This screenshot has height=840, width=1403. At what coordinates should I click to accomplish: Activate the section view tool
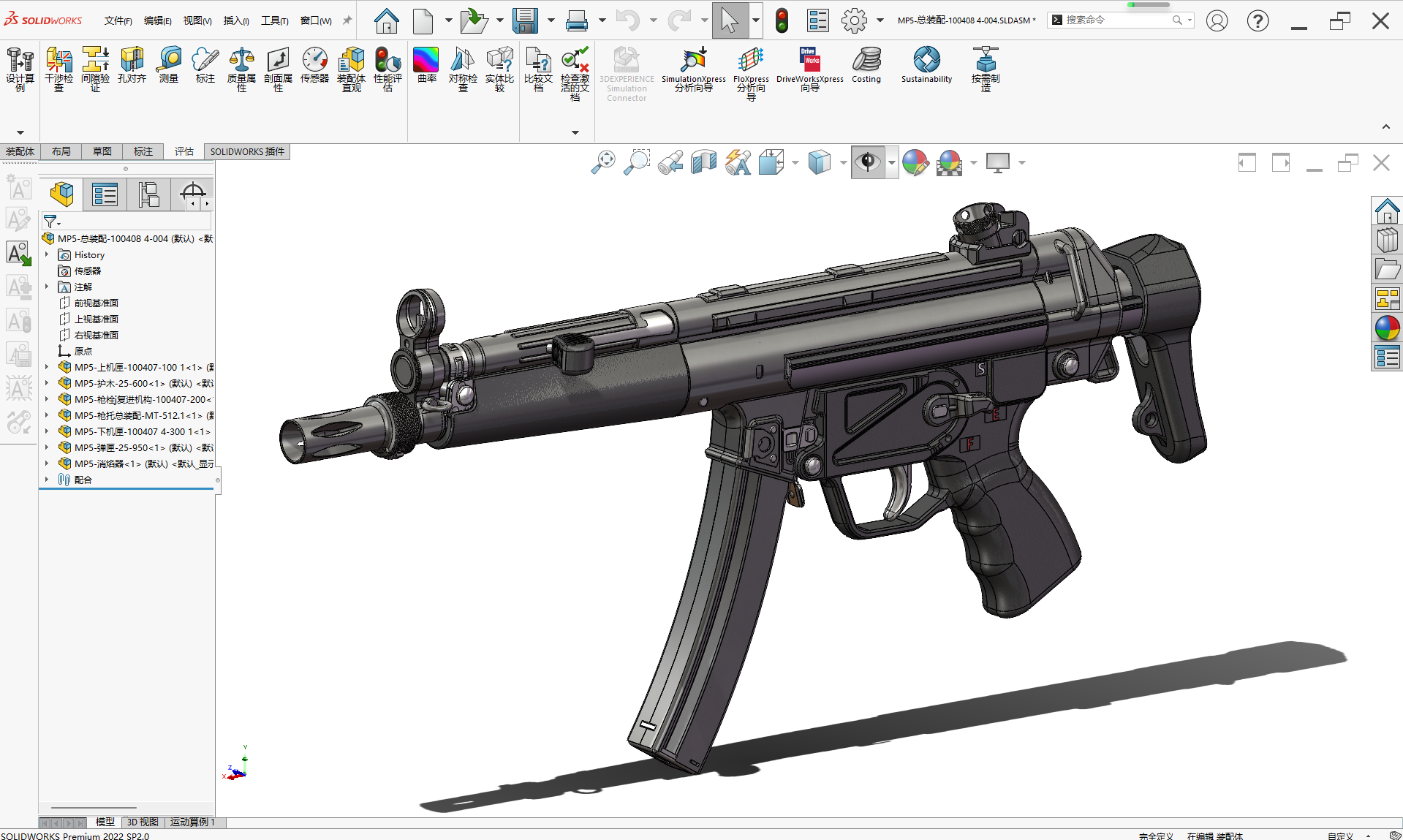pyautogui.click(x=703, y=162)
